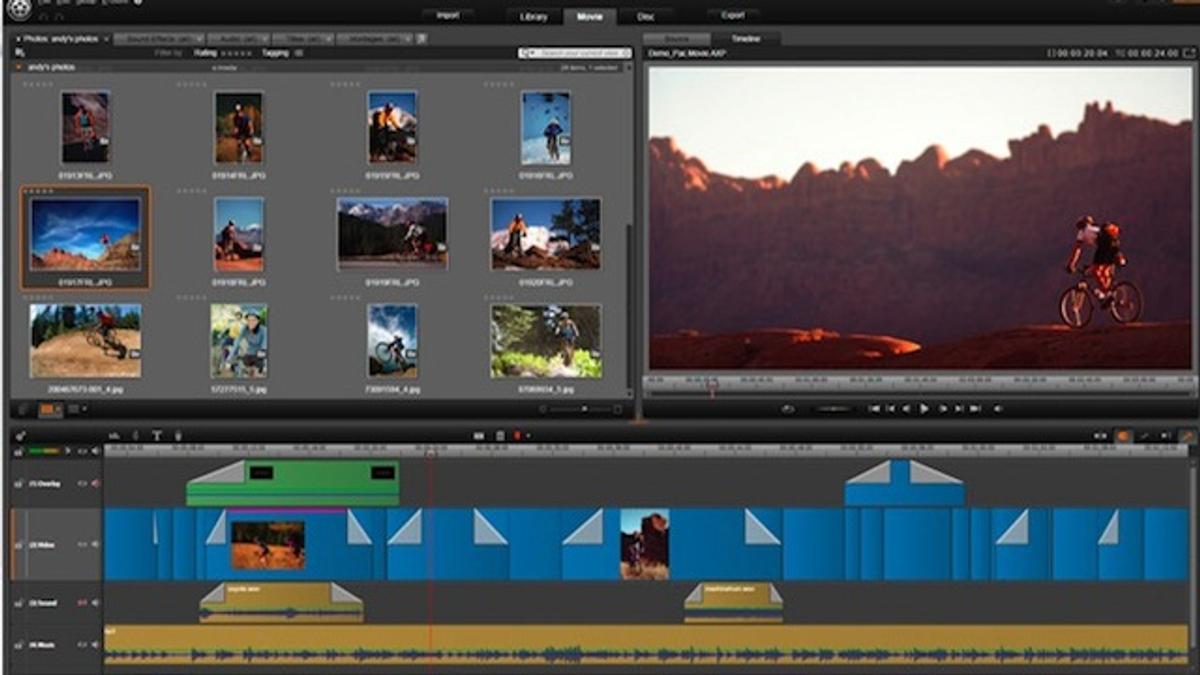The height and width of the screenshot is (675, 1200).
Task: Switch to the Library tab
Action: 534,16
